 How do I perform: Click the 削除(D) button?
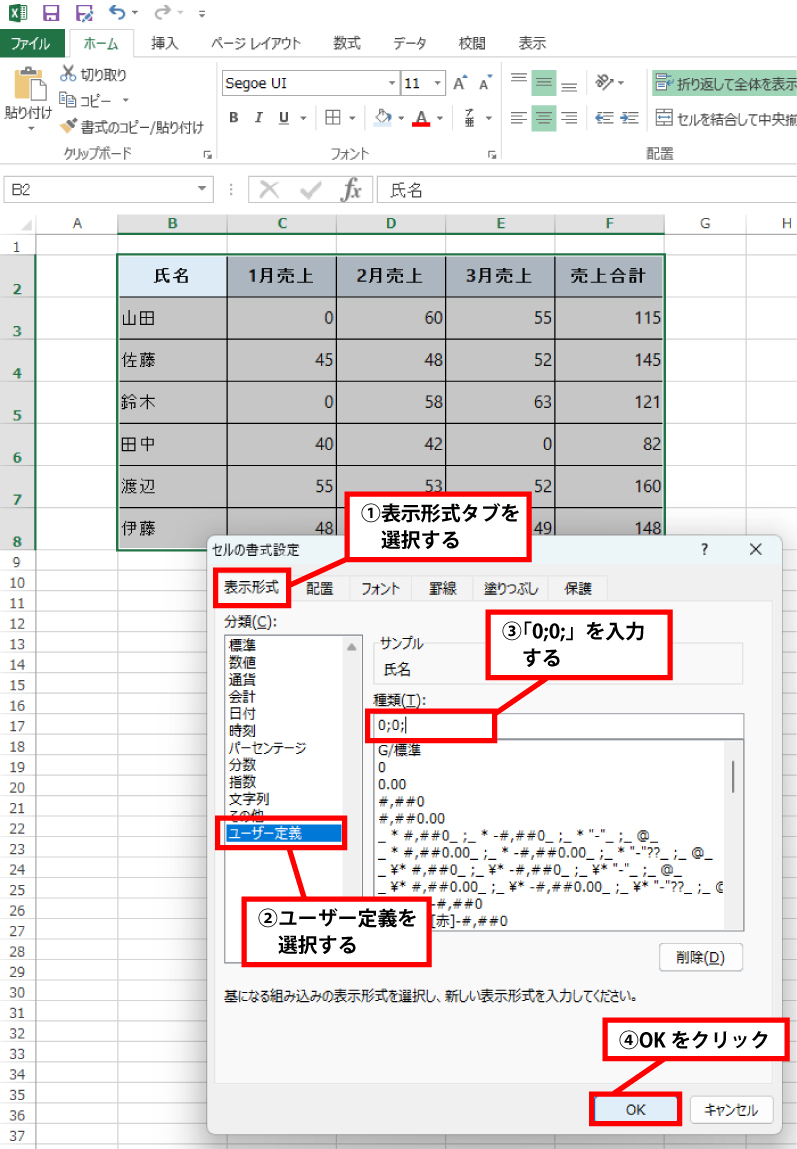click(x=700, y=957)
